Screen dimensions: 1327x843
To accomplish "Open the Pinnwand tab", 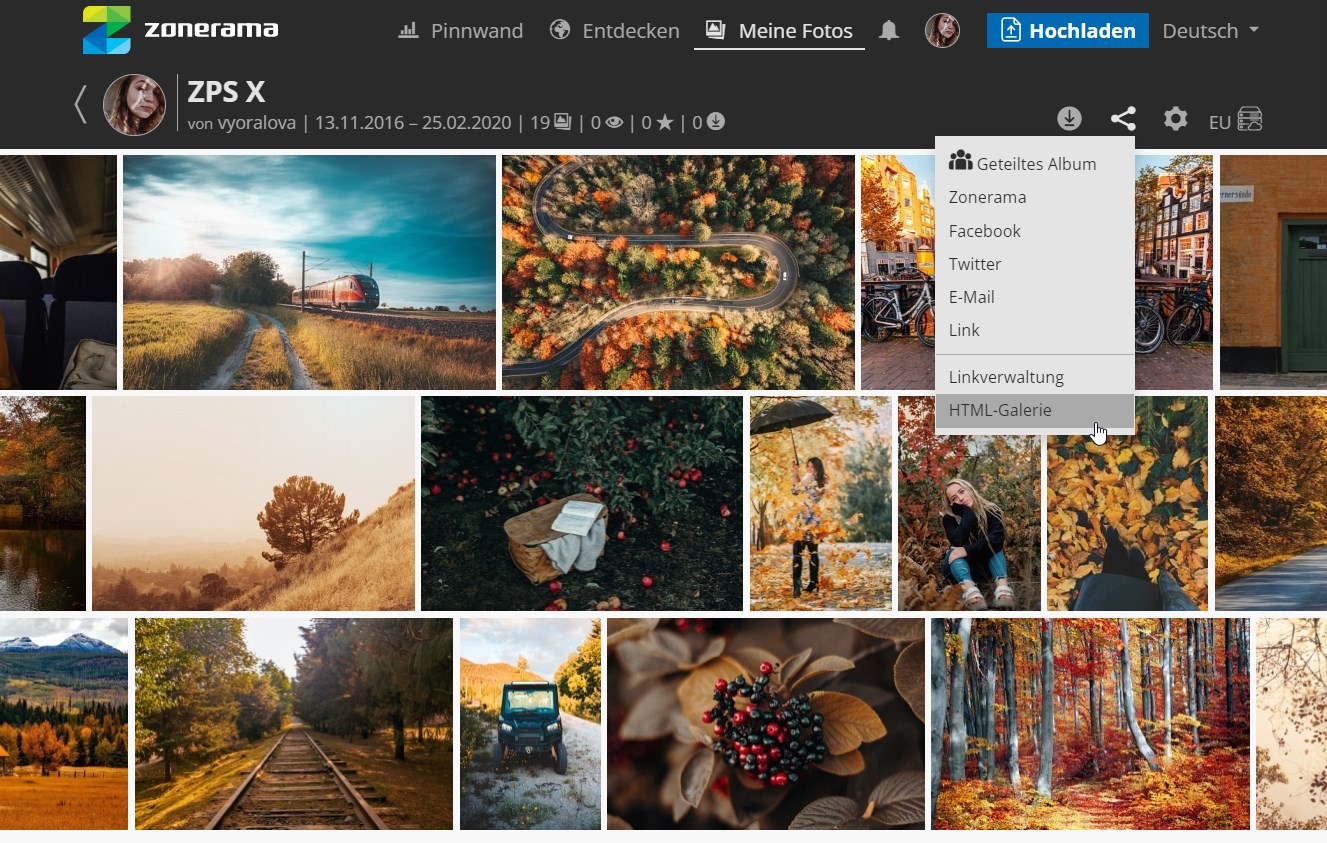I will click(x=461, y=31).
